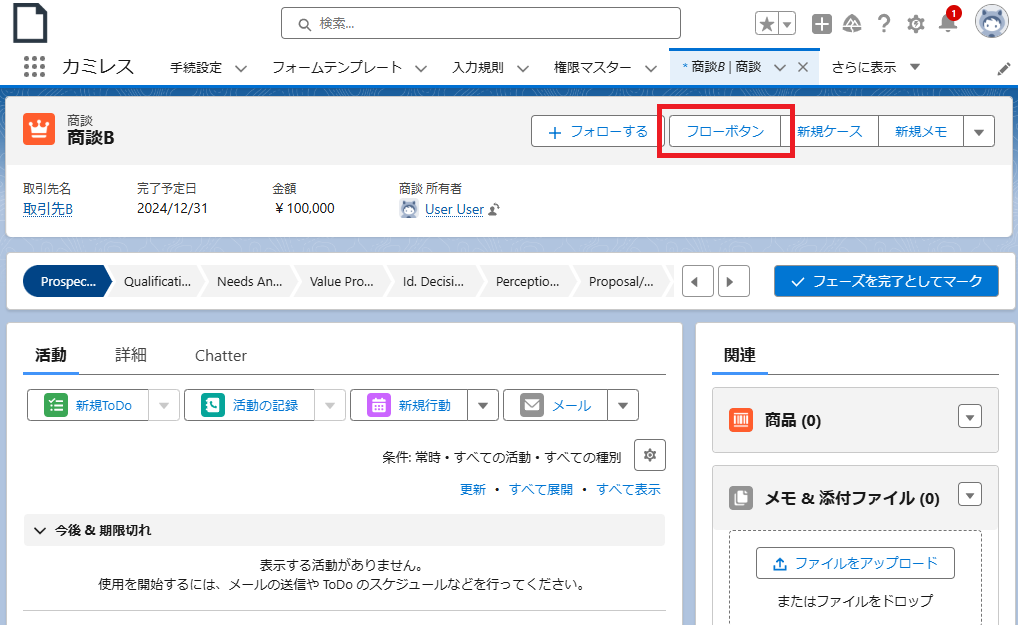The image size is (1018, 625).
Task: Open the setup gear icon
Action: tap(915, 24)
